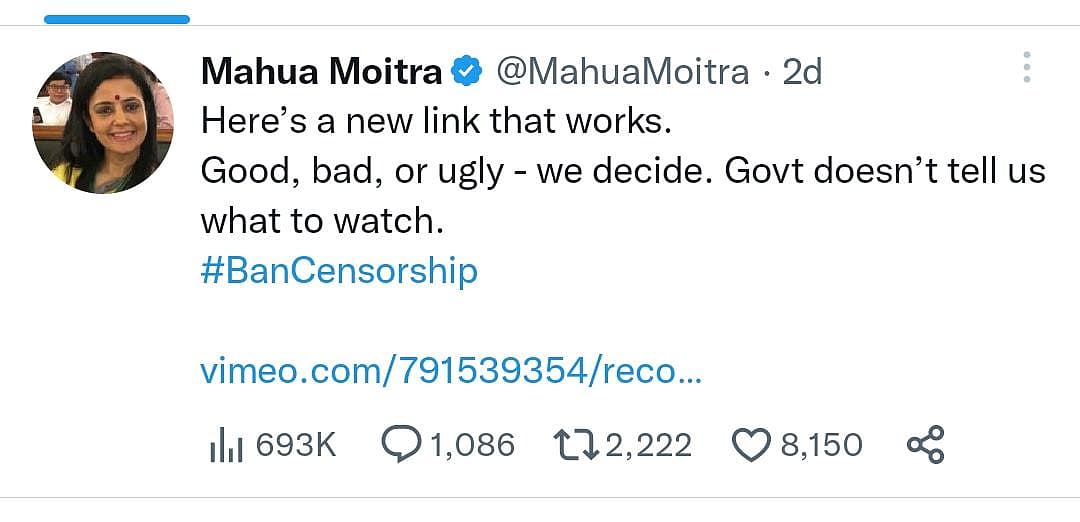The width and height of the screenshot is (1080, 522).
Task: Select the blue underlined active tab indicator
Action: coord(117,19)
